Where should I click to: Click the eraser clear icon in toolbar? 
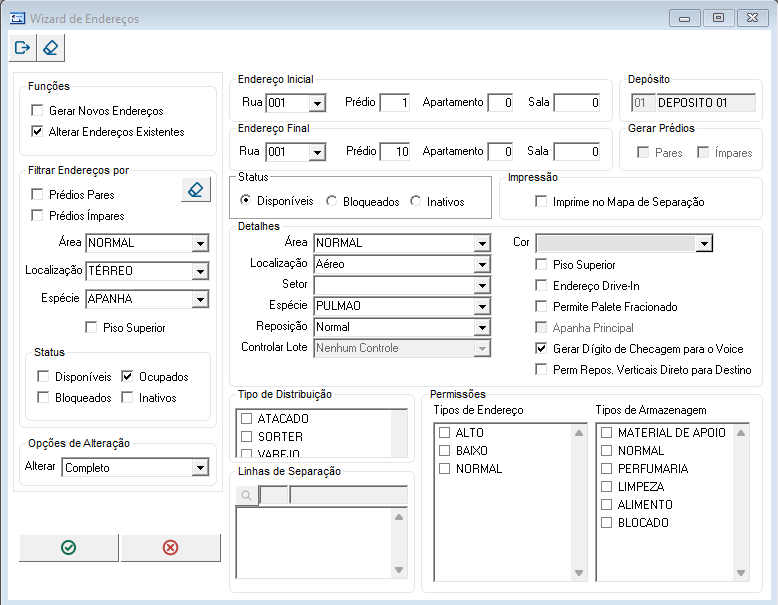[51, 48]
